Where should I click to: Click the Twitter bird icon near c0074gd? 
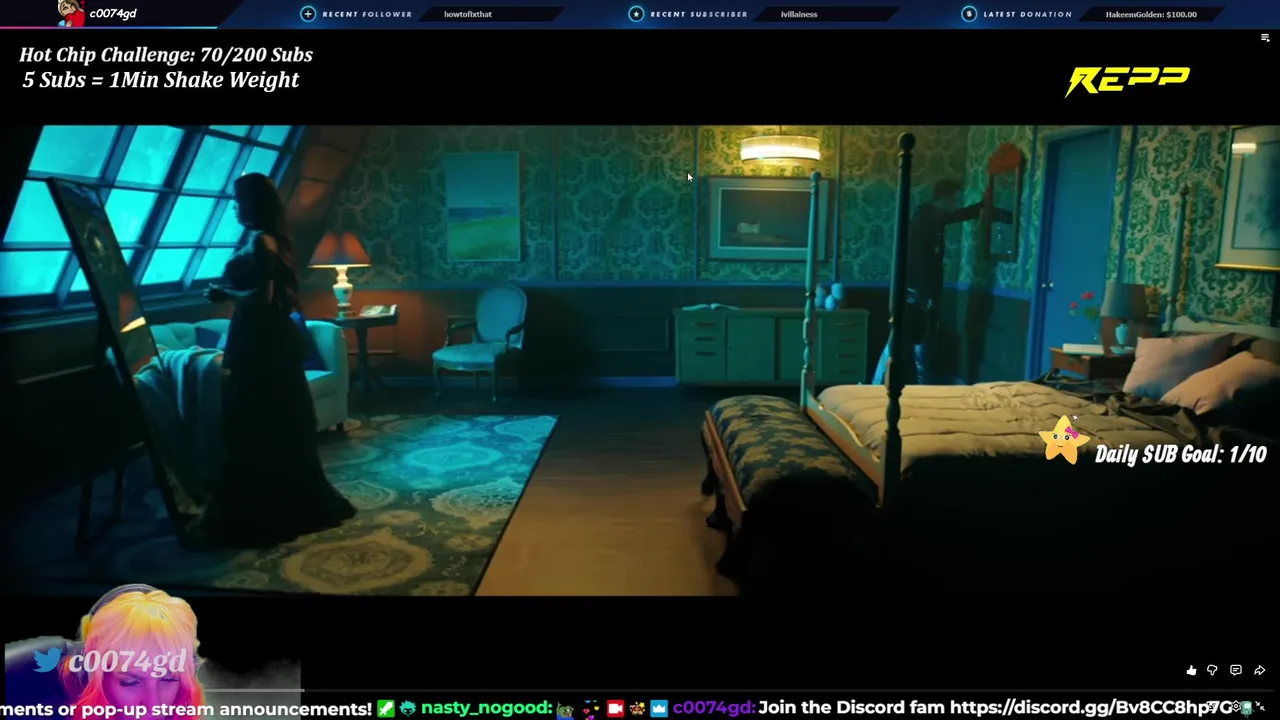click(47, 659)
